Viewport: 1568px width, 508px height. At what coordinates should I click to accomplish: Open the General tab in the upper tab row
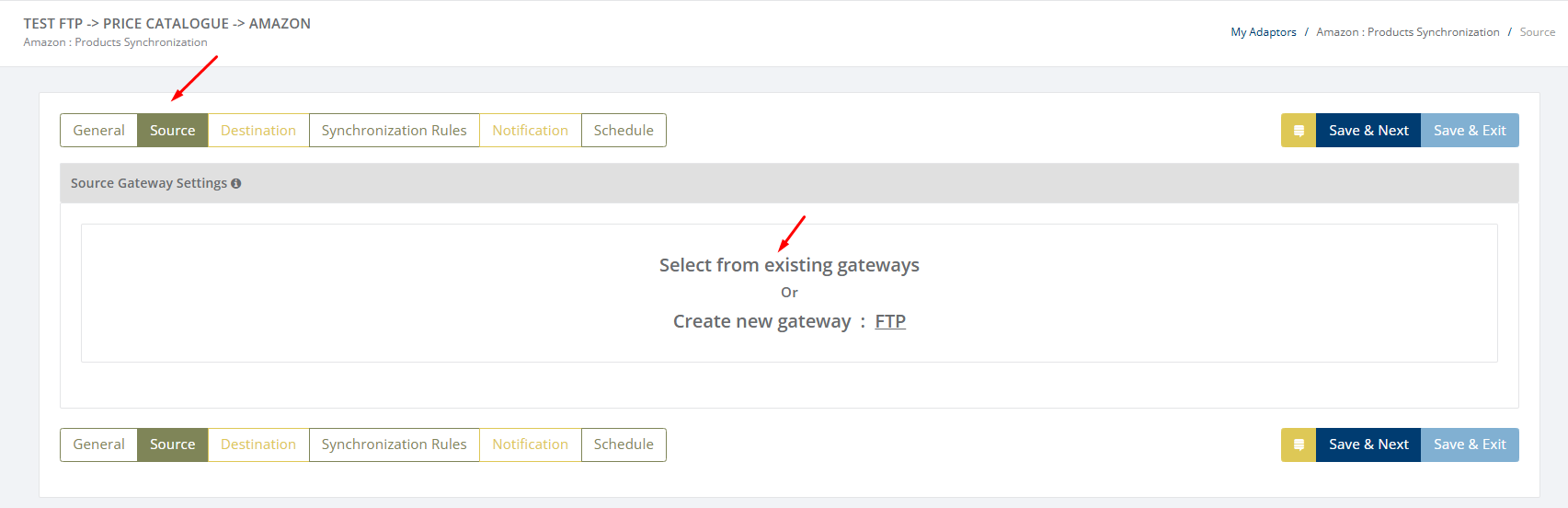tap(98, 131)
